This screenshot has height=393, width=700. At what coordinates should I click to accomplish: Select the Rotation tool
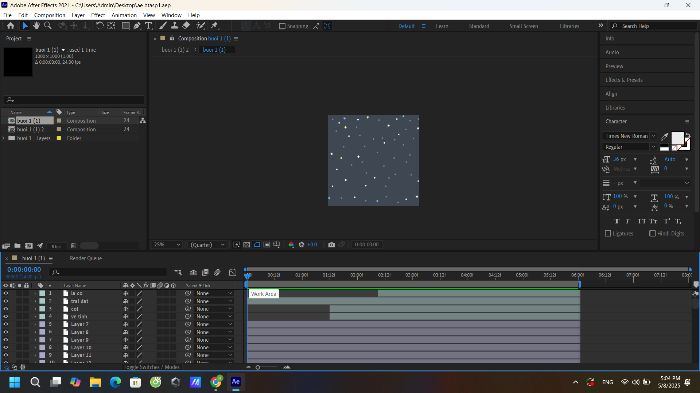(x=100, y=26)
